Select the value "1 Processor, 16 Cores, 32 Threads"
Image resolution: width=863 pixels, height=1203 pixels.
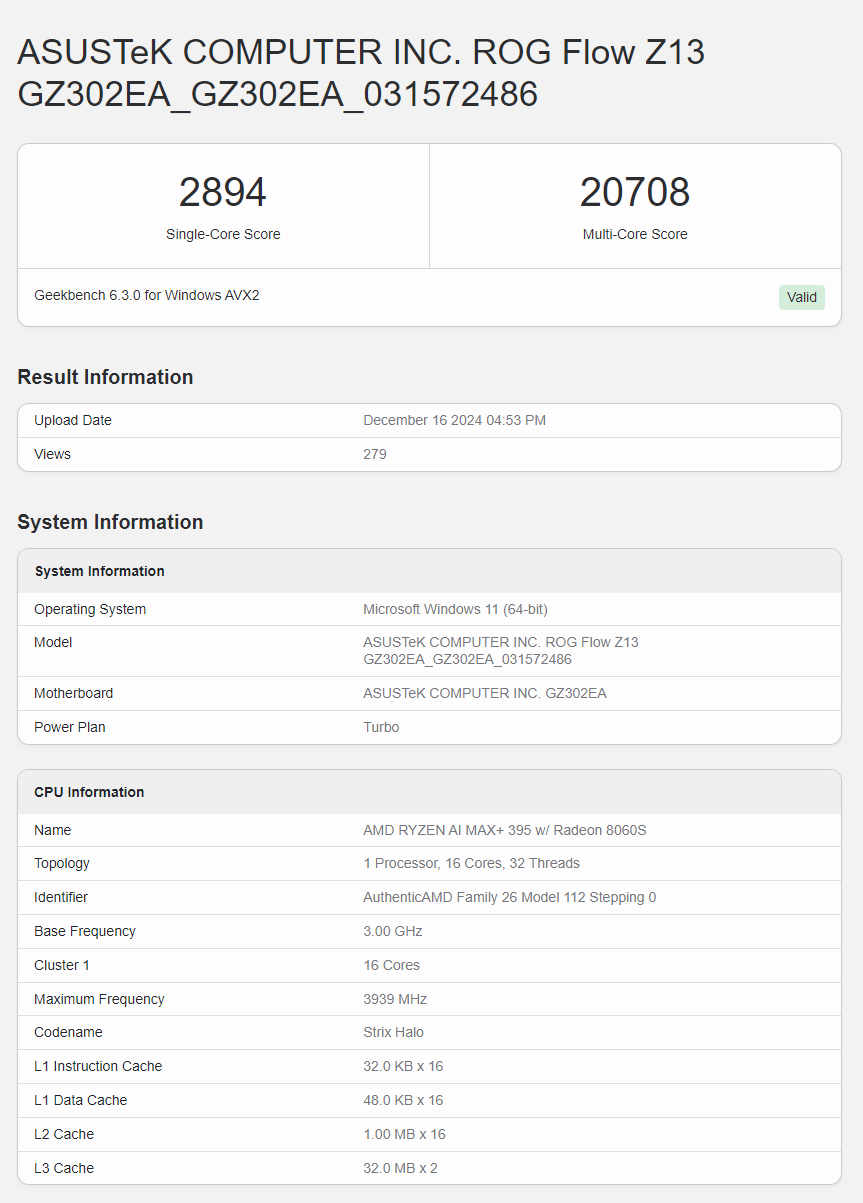[x=472, y=863]
